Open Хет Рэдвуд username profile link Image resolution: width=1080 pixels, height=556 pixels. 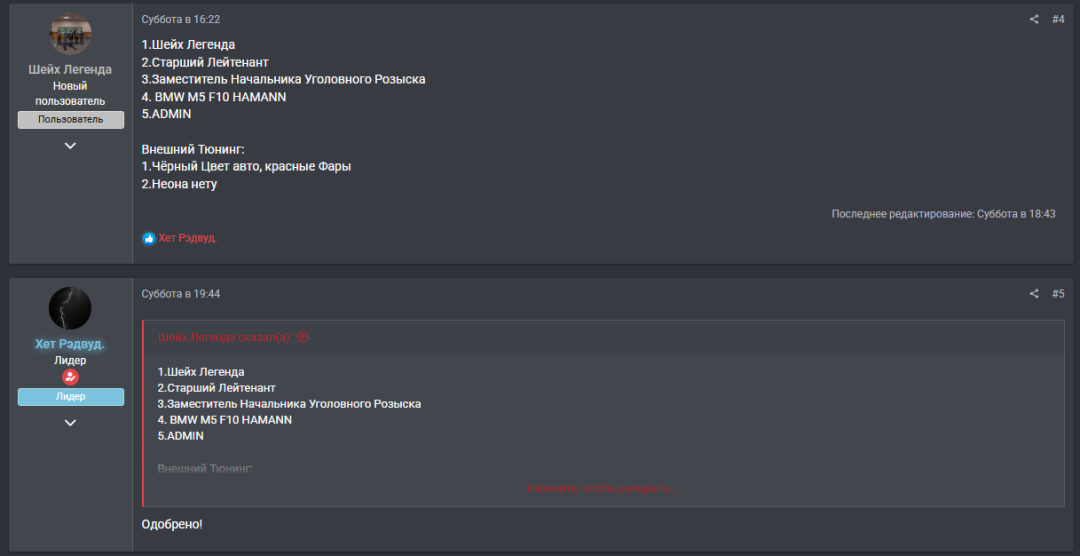point(70,344)
